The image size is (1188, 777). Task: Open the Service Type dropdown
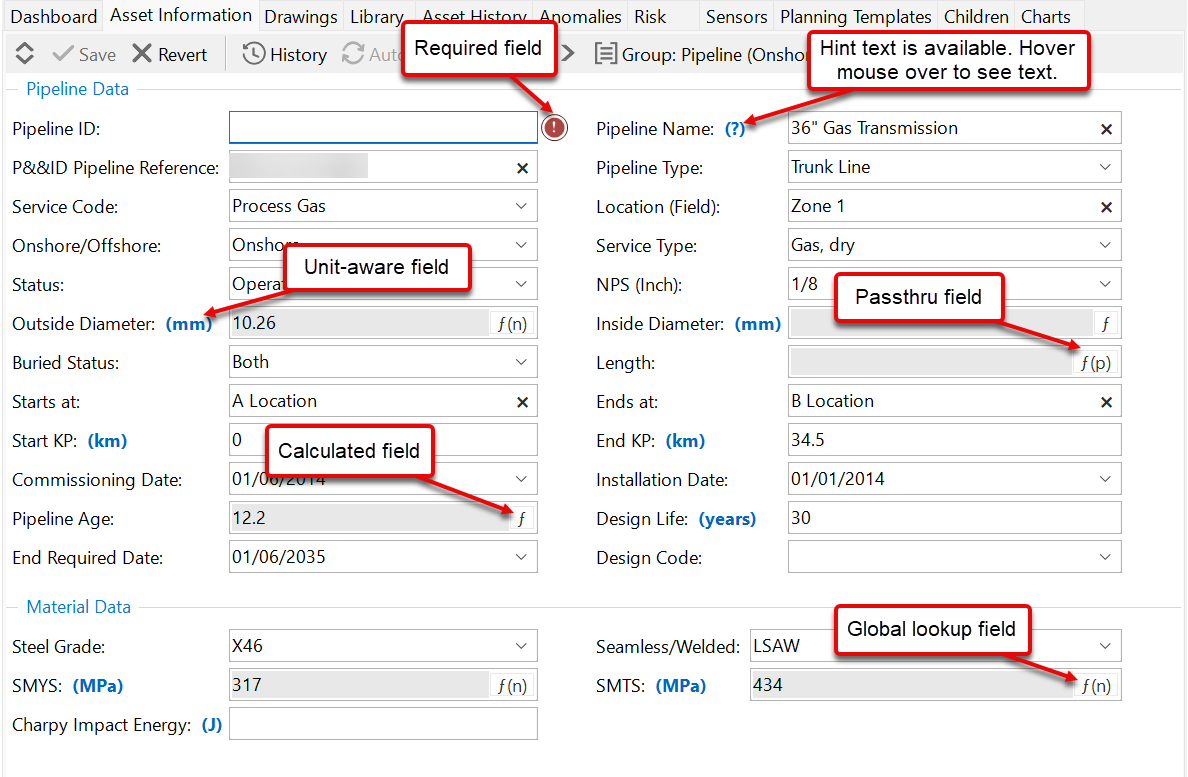[x=1105, y=245]
